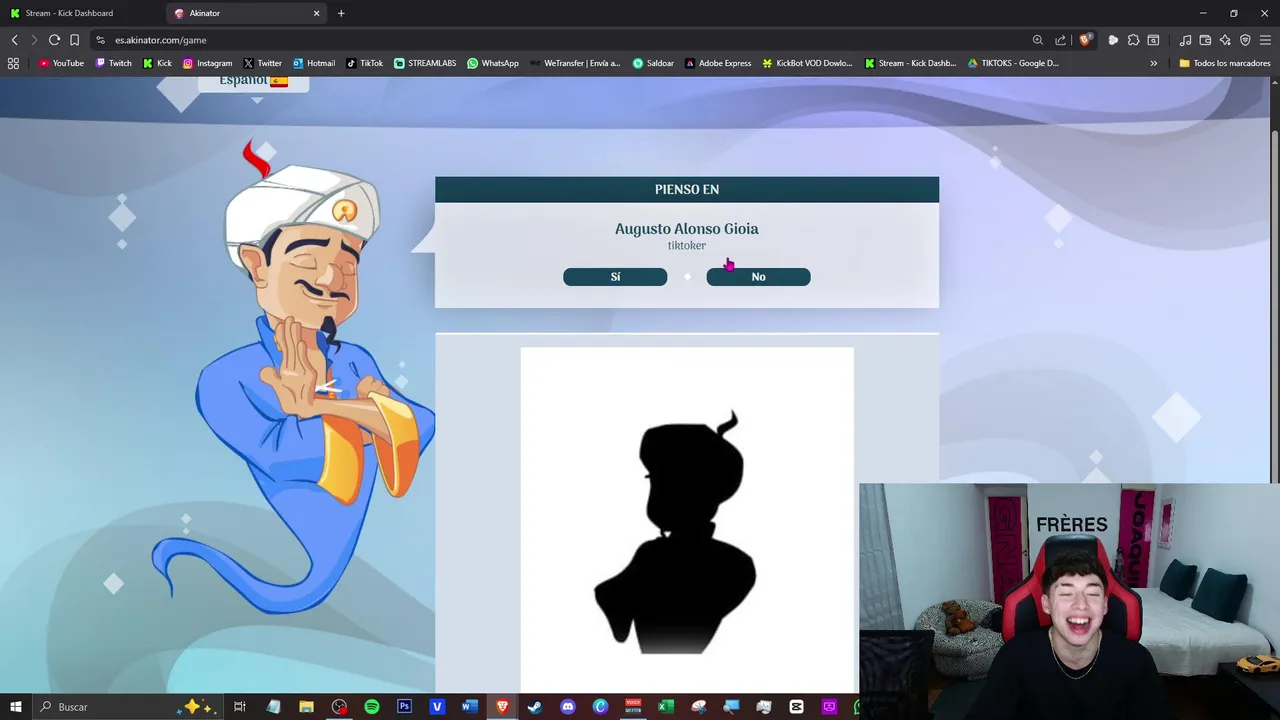This screenshot has width=1280, height=720.
Task: Click the Sí answer button
Action: [x=615, y=277]
